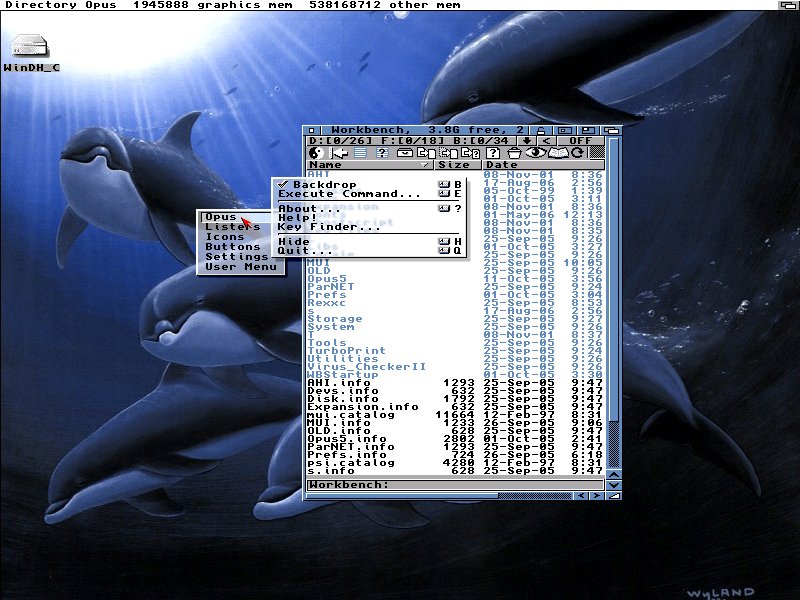The width and height of the screenshot is (800, 600).
Task: Select the Expansion.info file
Action: pyautogui.click(x=455, y=407)
